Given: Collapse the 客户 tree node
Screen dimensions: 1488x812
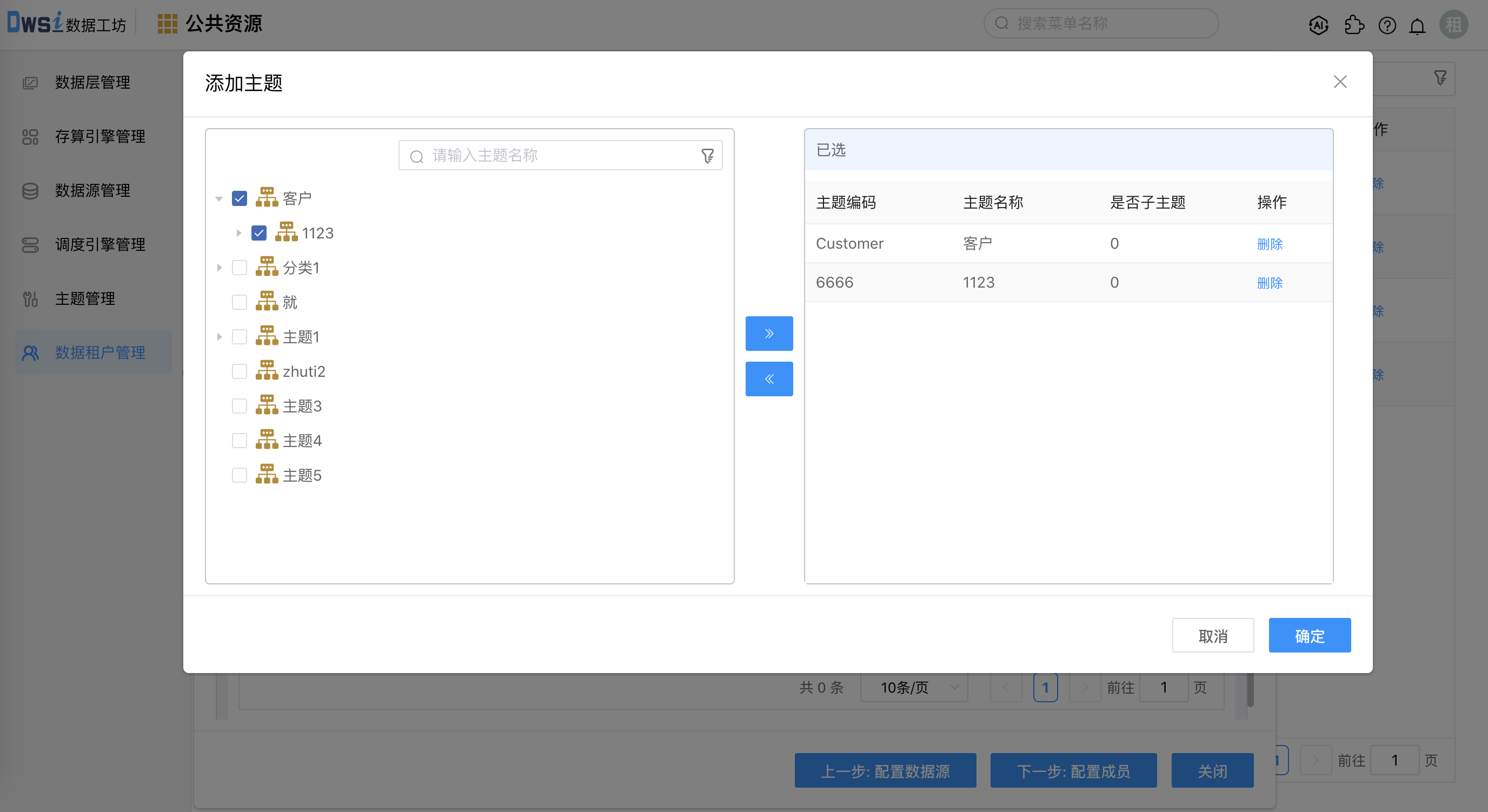Looking at the screenshot, I should pyautogui.click(x=219, y=198).
